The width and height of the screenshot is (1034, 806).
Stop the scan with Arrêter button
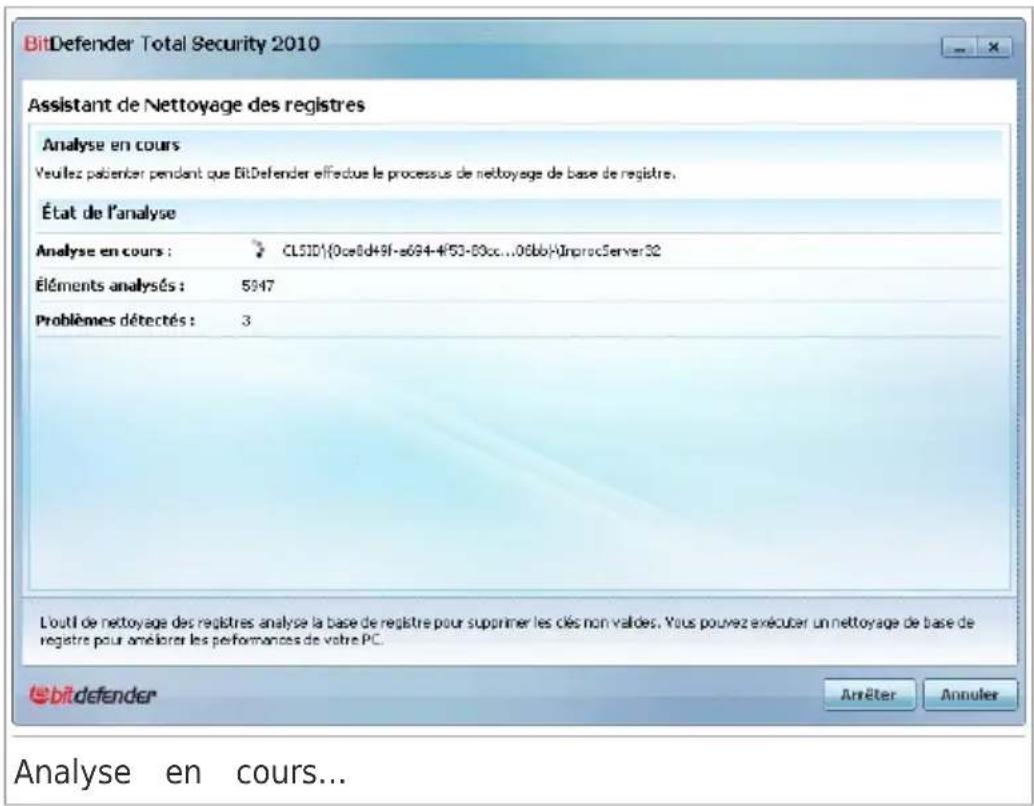coord(868,695)
